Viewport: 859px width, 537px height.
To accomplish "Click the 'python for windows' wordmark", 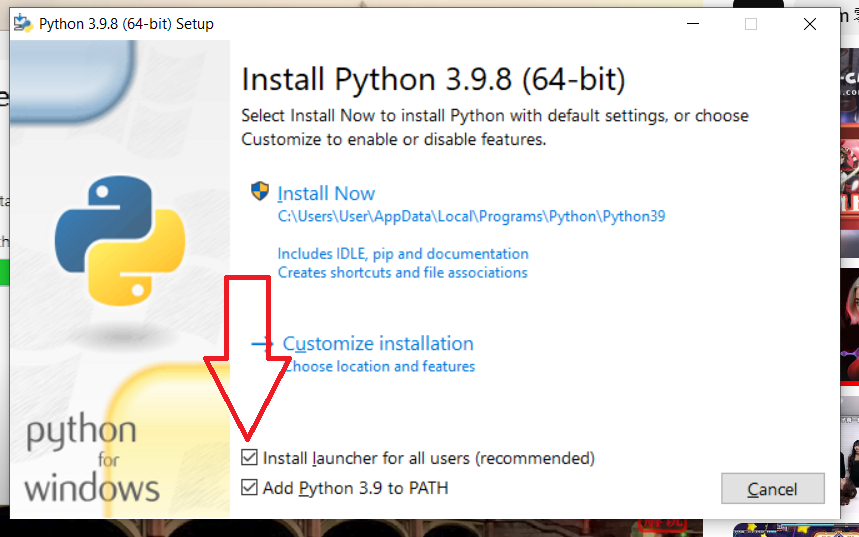I will coord(92,460).
